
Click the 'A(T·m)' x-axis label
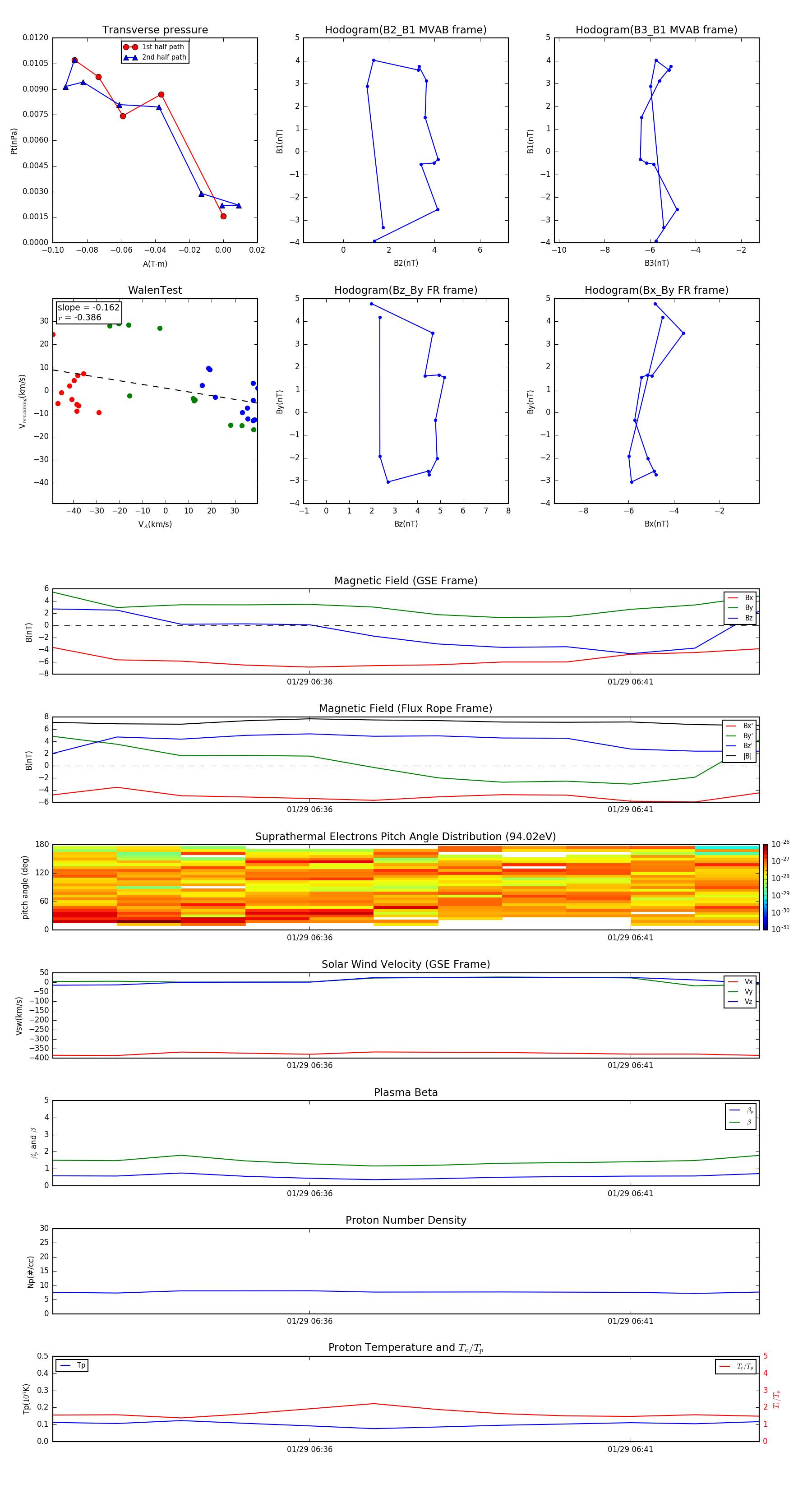155,264
